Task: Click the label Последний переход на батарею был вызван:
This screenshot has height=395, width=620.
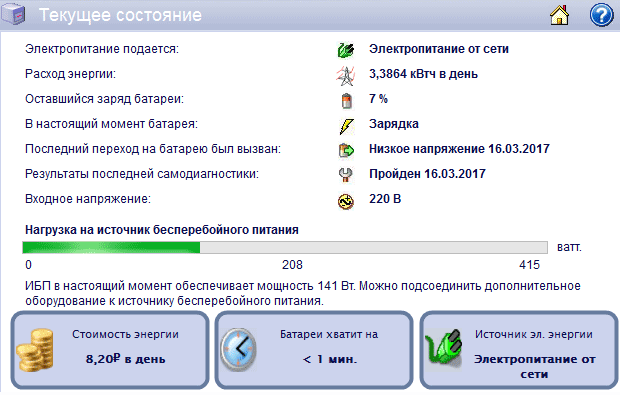Action: (x=153, y=149)
